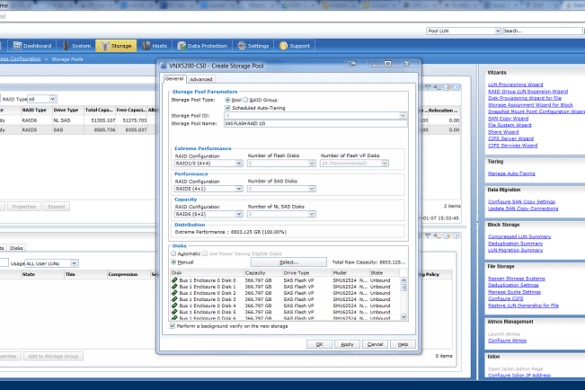The height and width of the screenshot is (390, 585).
Task: Open the Number of Flash Disks dropdown
Action: [312, 163]
